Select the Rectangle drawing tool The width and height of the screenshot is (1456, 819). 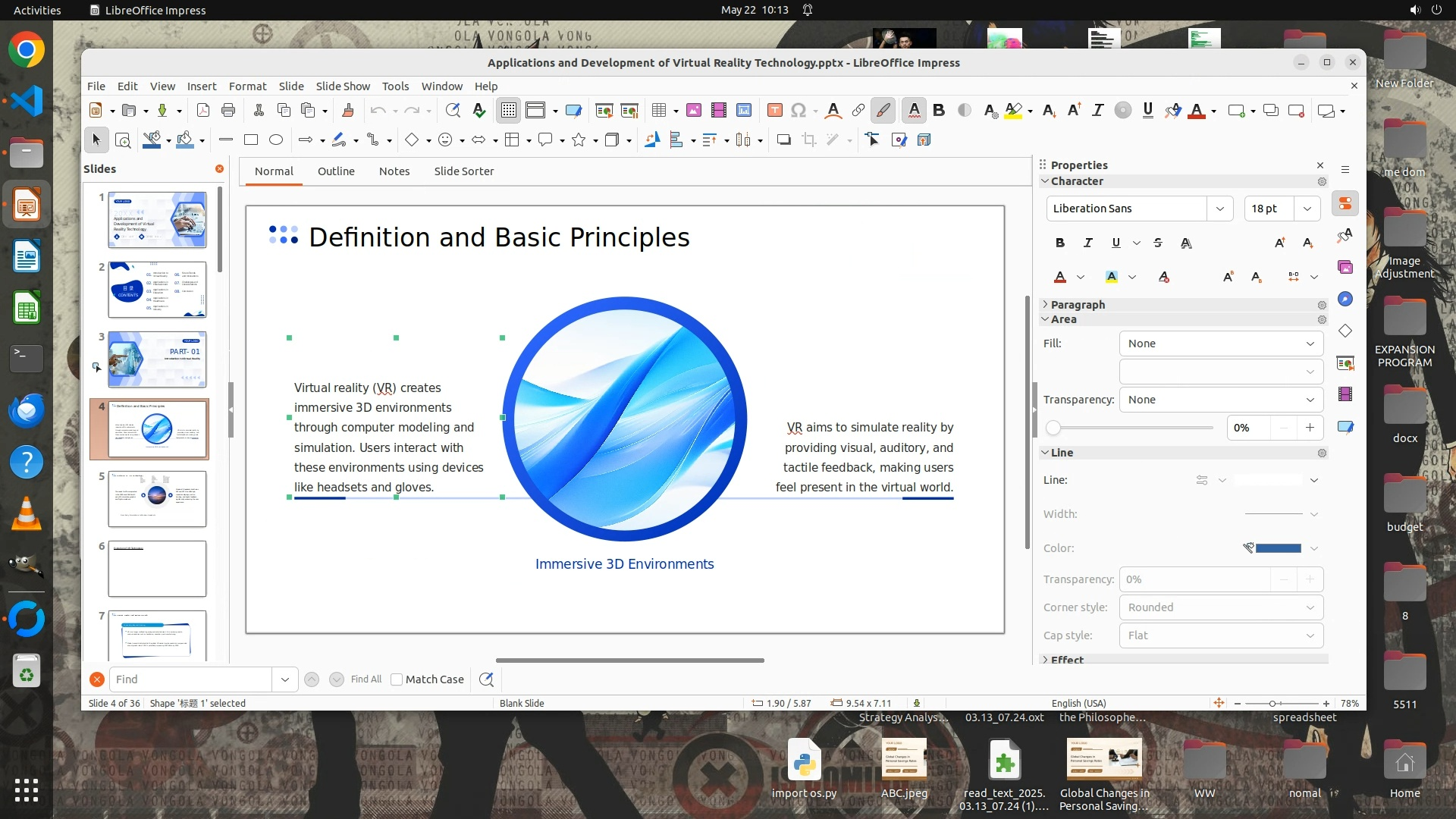pyautogui.click(x=251, y=140)
